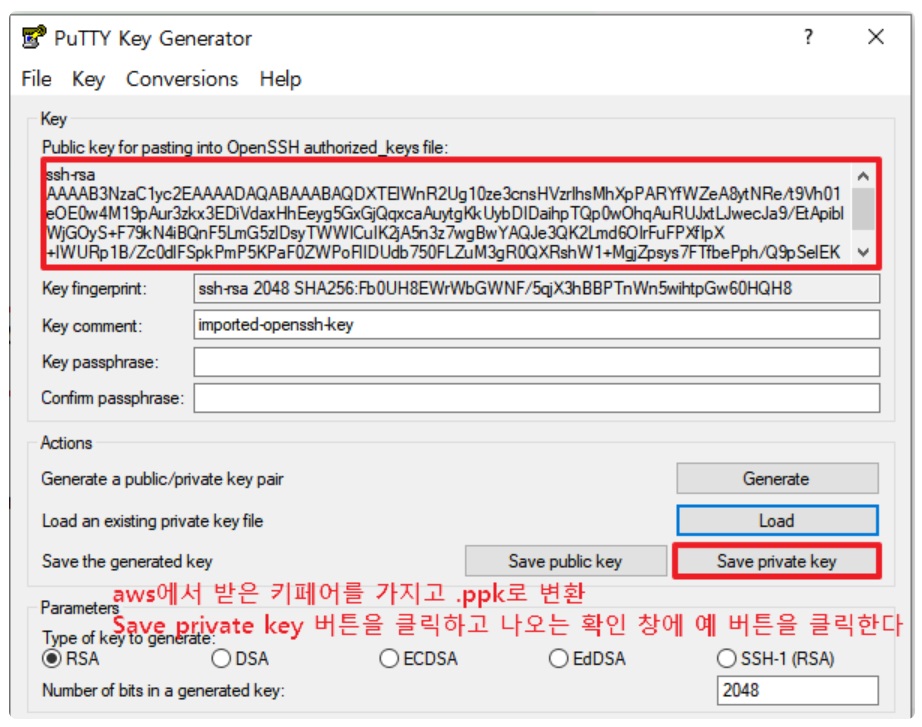Click "Save the generated key" text
The width and height of the screenshot is (922, 727).
127,562
